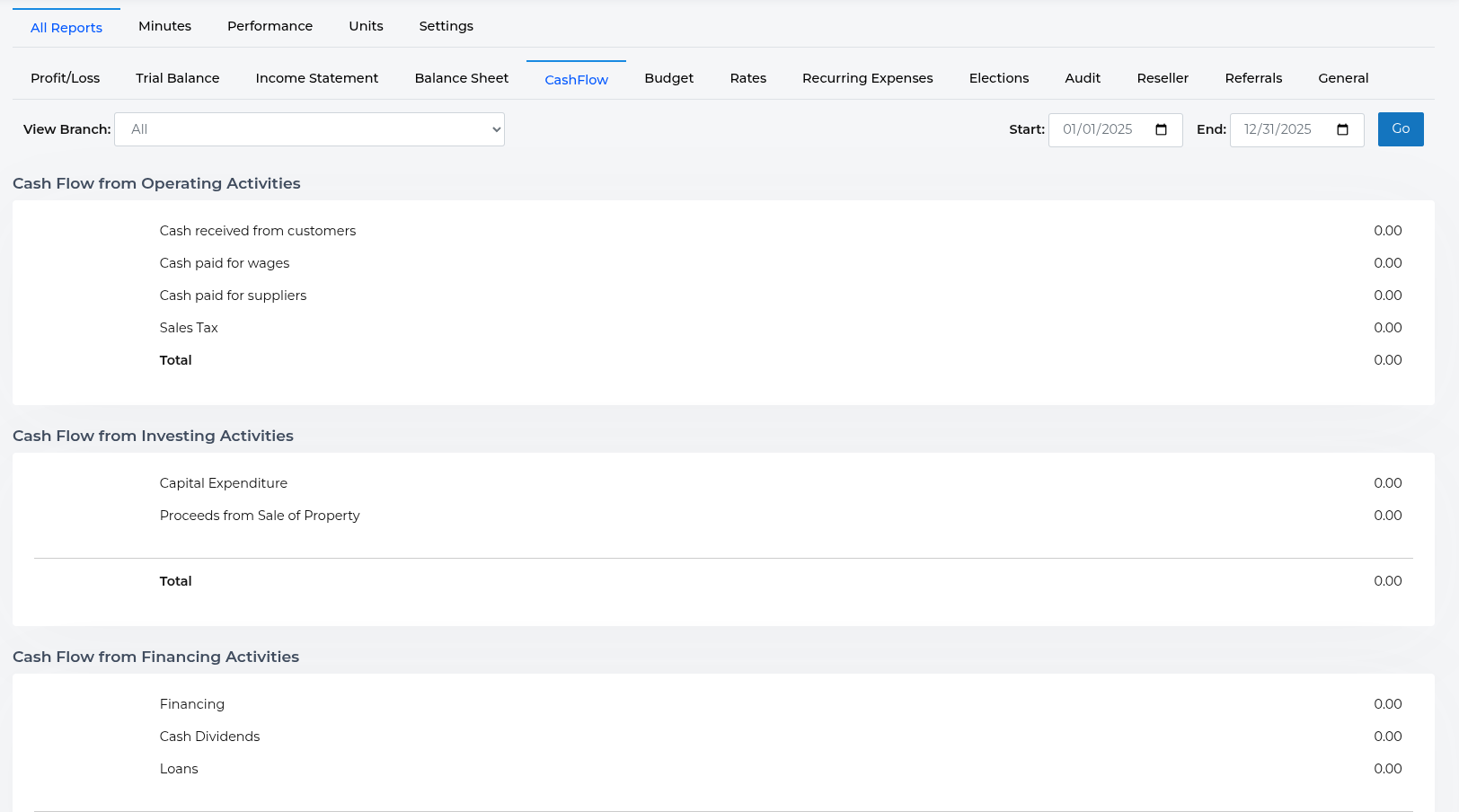Go to the Elections tab

coord(998,78)
